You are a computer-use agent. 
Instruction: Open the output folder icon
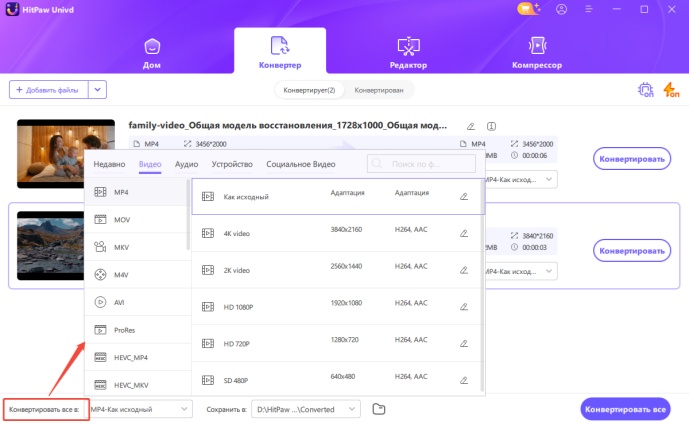(x=378, y=409)
